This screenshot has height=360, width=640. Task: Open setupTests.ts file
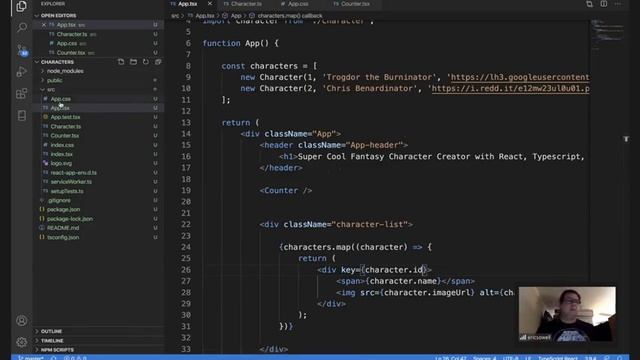(67, 191)
